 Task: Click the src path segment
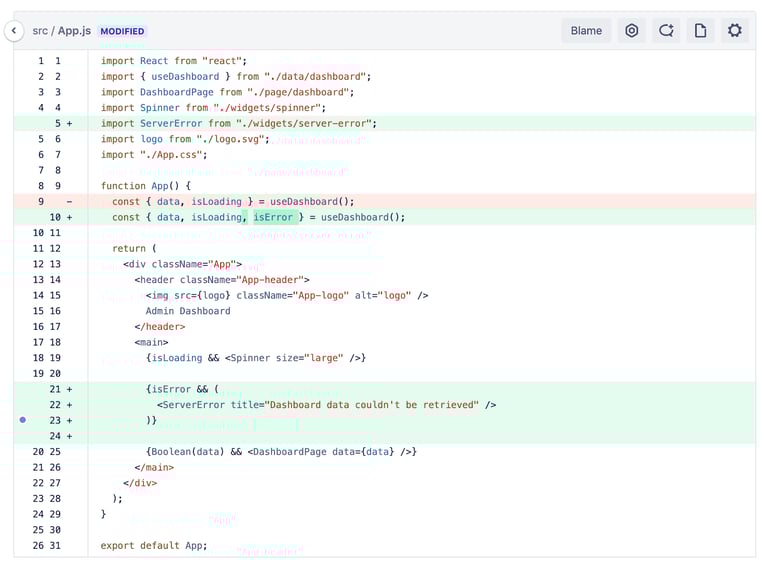(40, 31)
